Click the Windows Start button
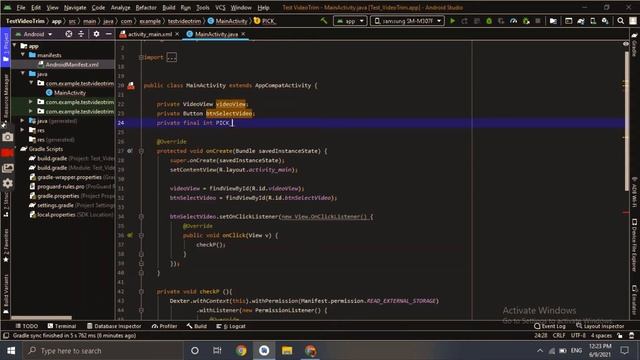This screenshot has width=640, height=360. click(x=11, y=351)
